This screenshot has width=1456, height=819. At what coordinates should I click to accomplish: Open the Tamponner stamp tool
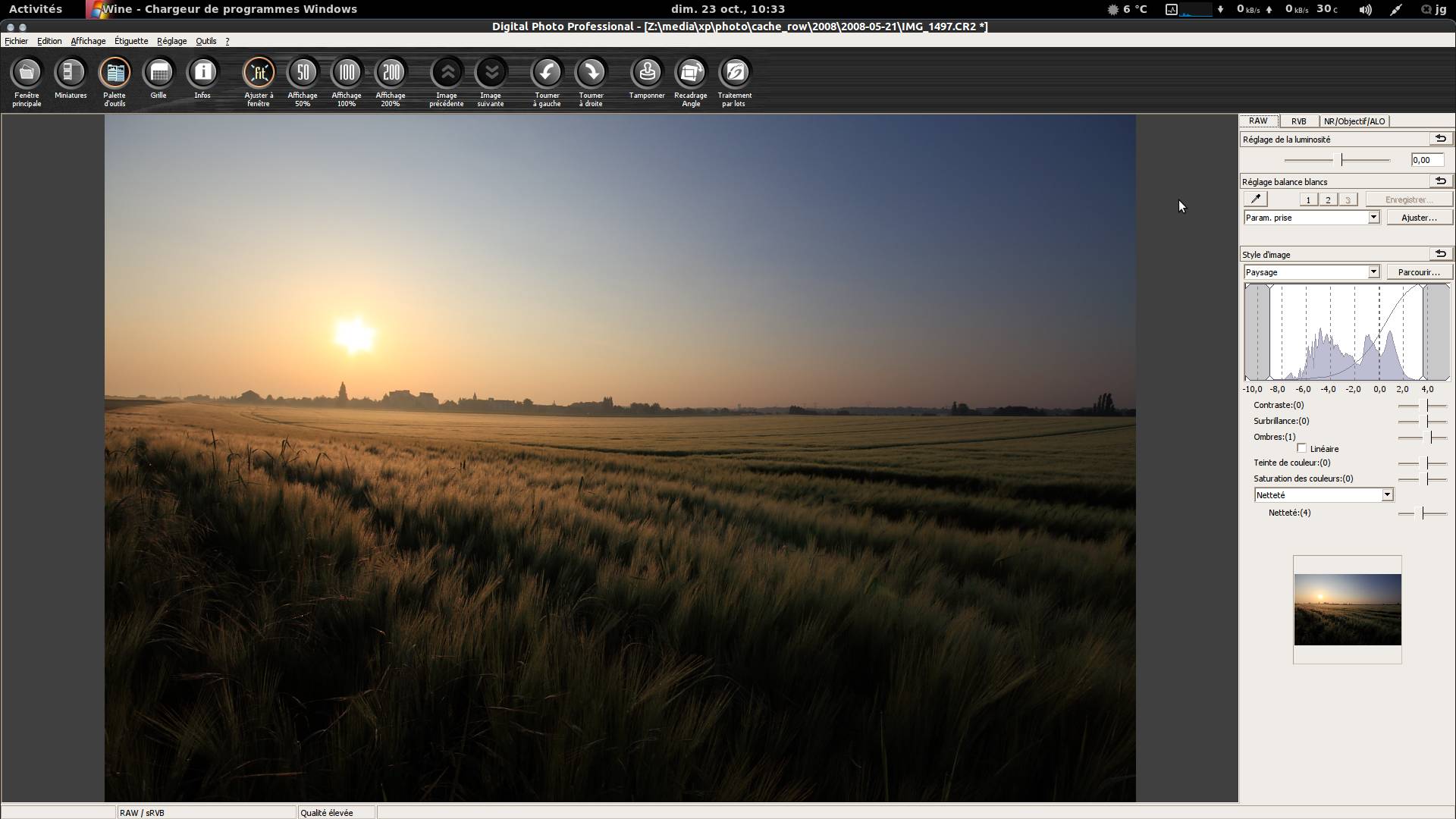pos(647,74)
